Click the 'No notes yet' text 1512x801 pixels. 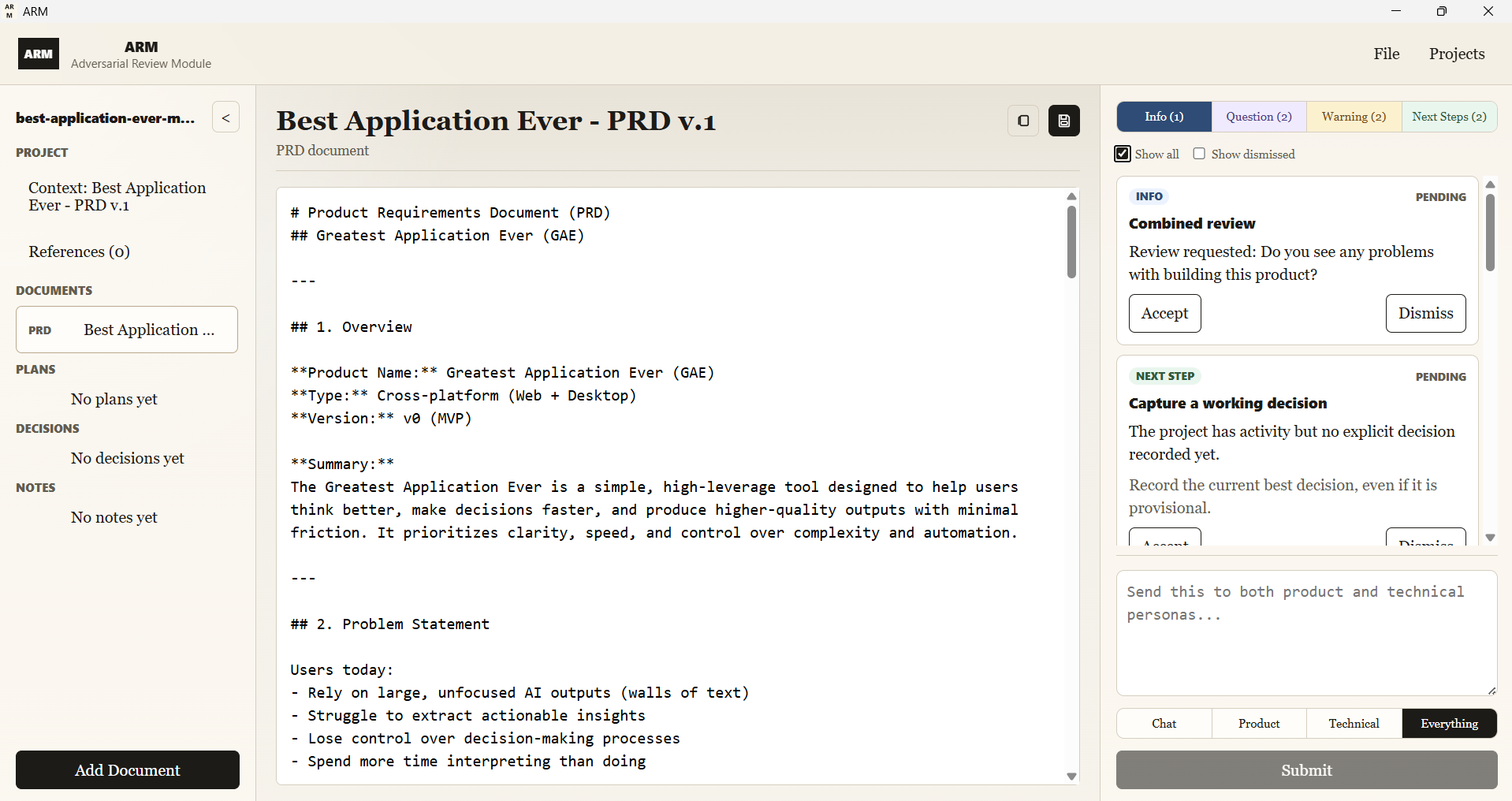click(114, 517)
